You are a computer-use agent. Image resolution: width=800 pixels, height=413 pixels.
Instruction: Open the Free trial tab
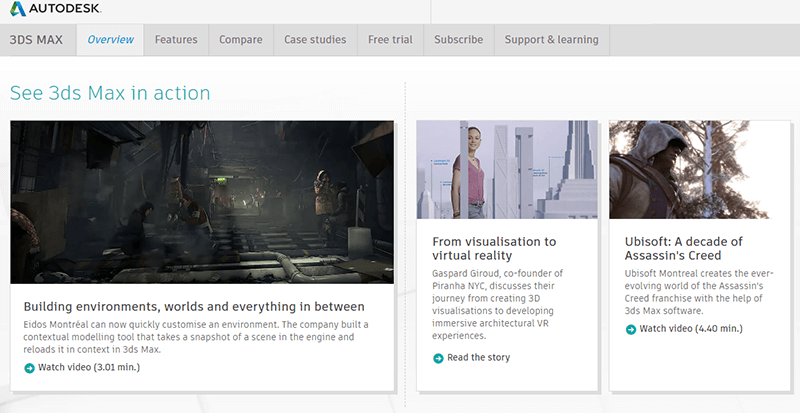pos(390,40)
